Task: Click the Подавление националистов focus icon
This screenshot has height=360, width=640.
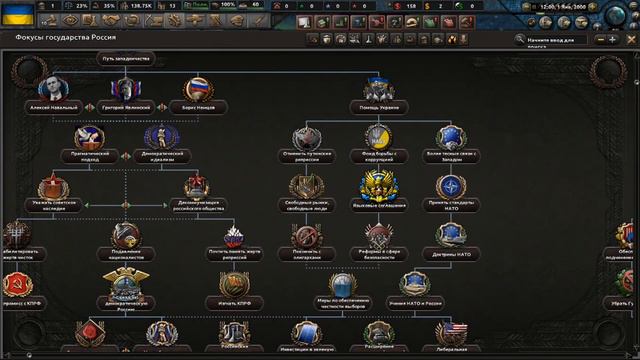Action: pos(126,236)
